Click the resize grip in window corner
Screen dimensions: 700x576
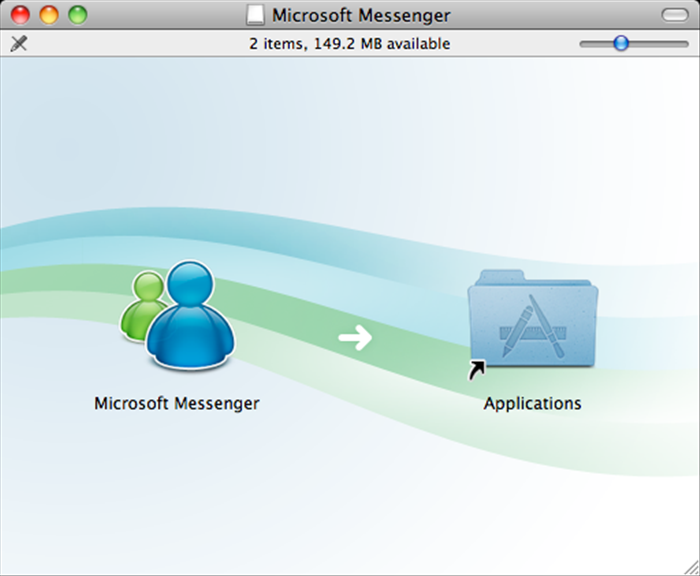click(692, 568)
